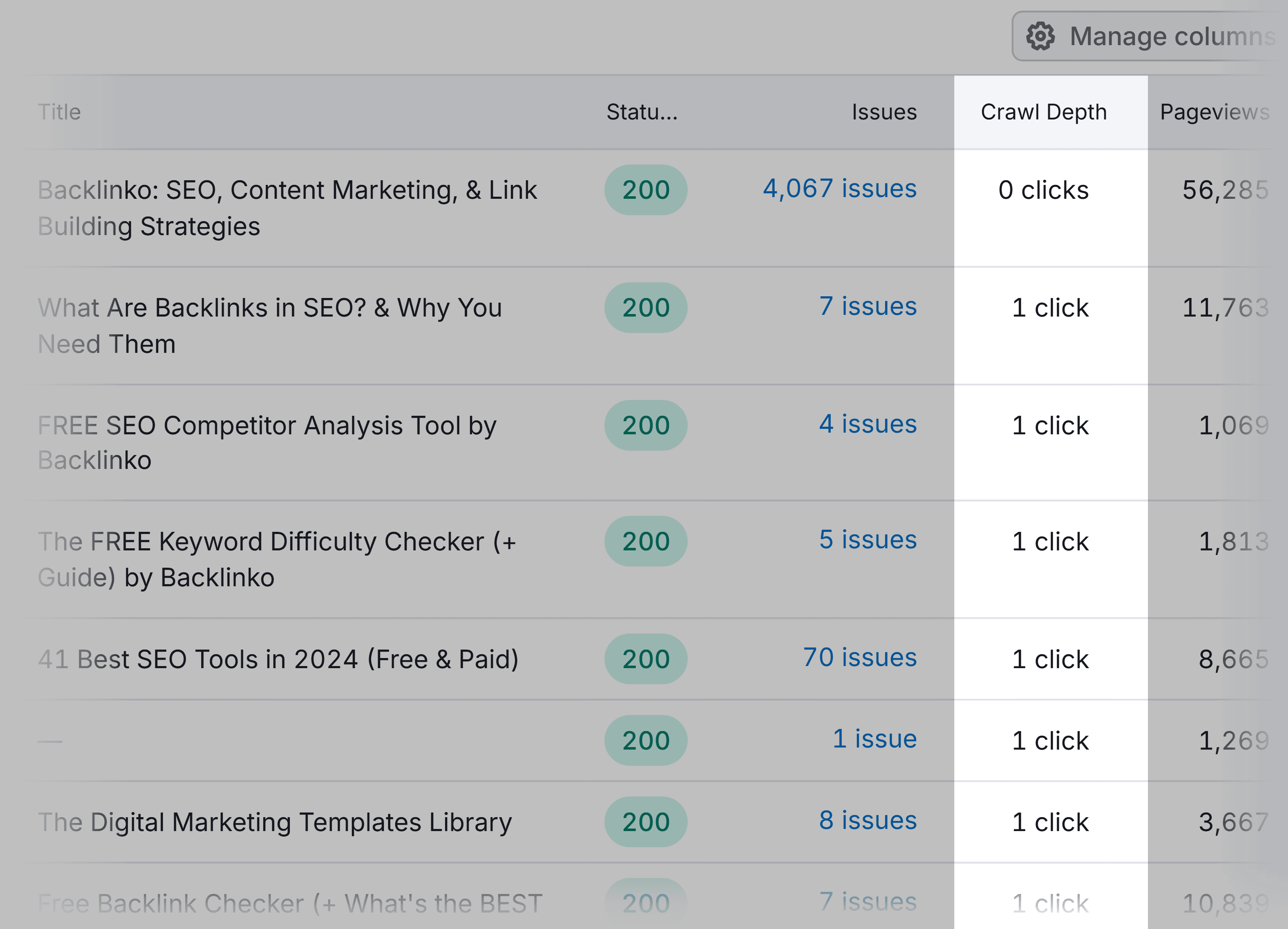This screenshot has height=929, width=1288.
Task: Click the Crawl Depth column header
Action: [1044, 112]
